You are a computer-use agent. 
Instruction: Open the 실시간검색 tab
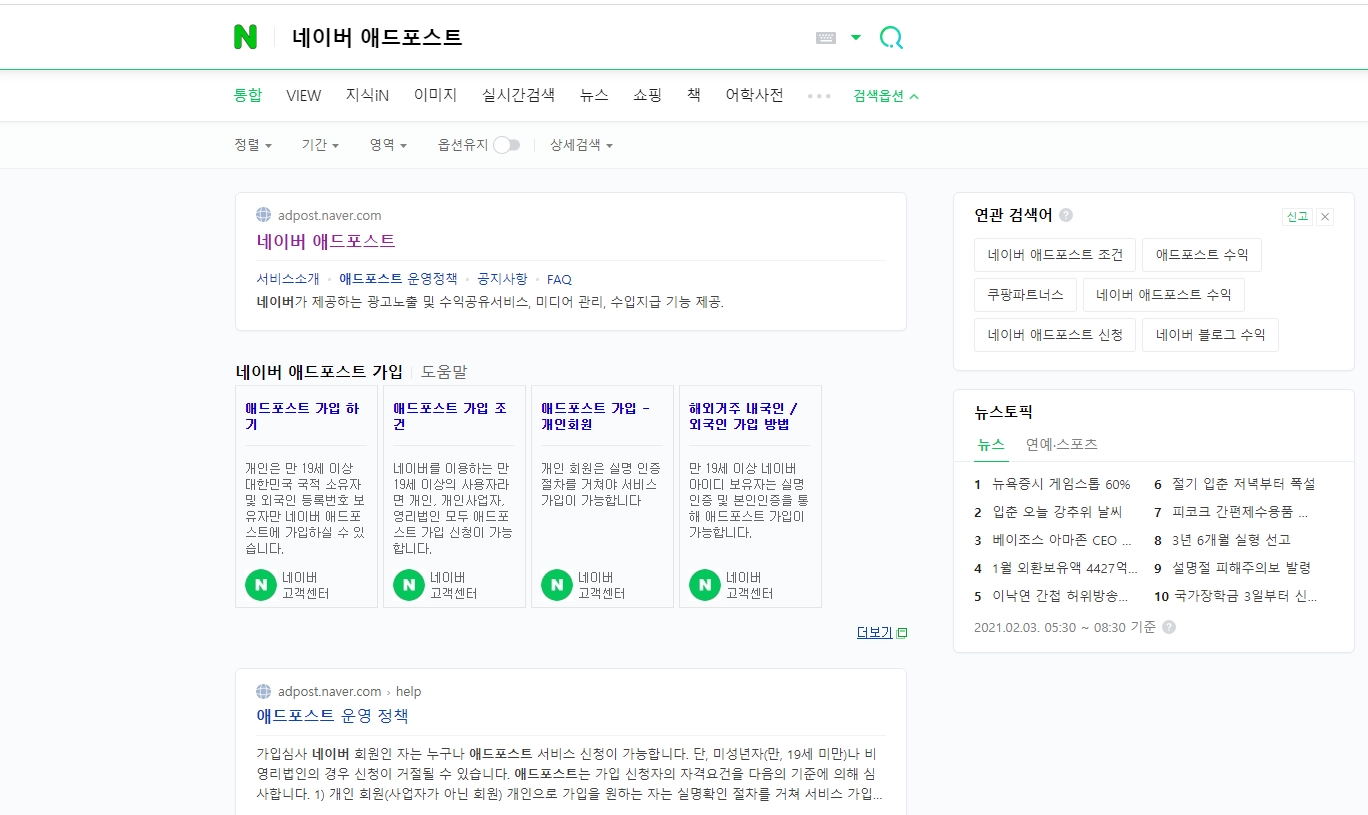[x=518, y=95]
